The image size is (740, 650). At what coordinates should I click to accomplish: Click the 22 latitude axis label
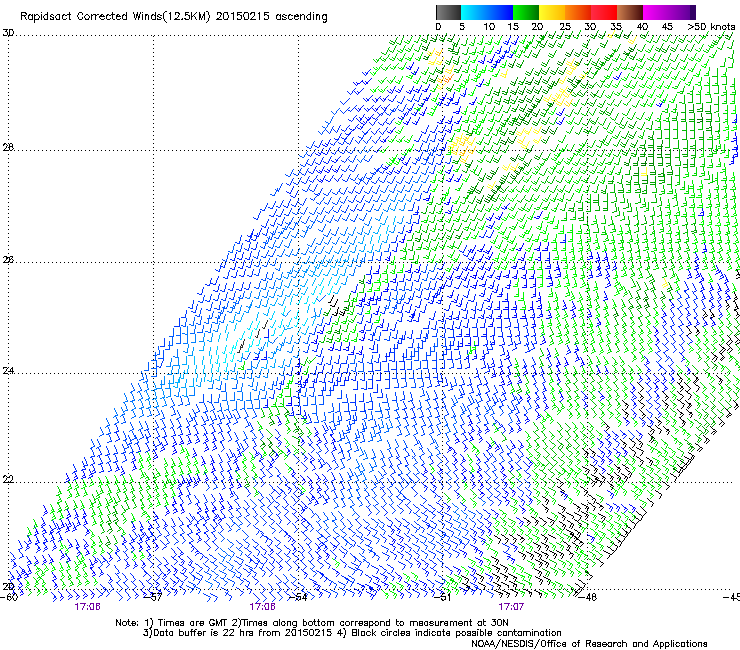[8, 480]
